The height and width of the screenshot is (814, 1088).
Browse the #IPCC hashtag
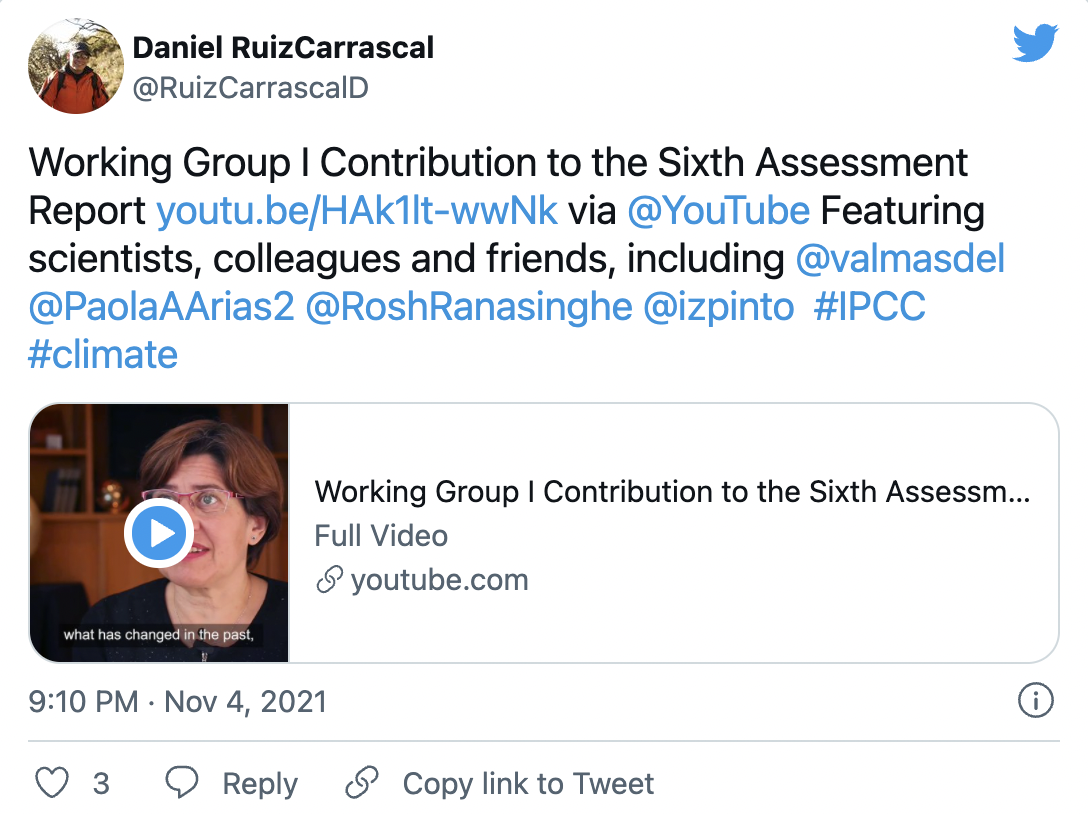869,307
